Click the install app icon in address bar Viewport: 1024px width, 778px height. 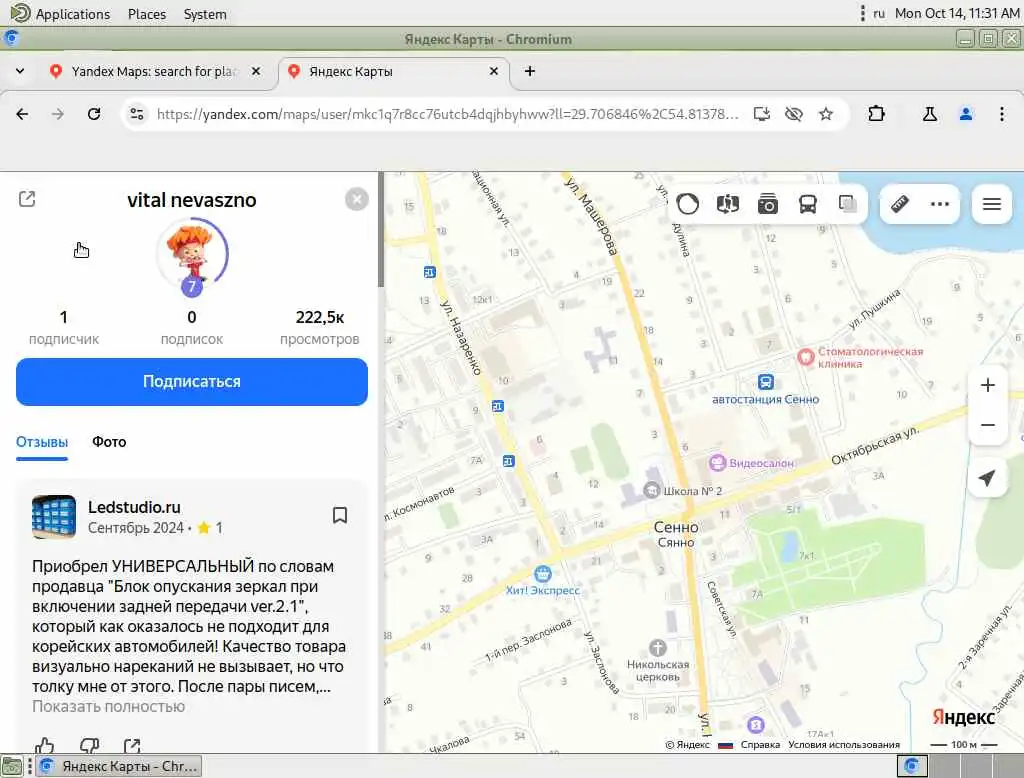click(x=761, y=114)
